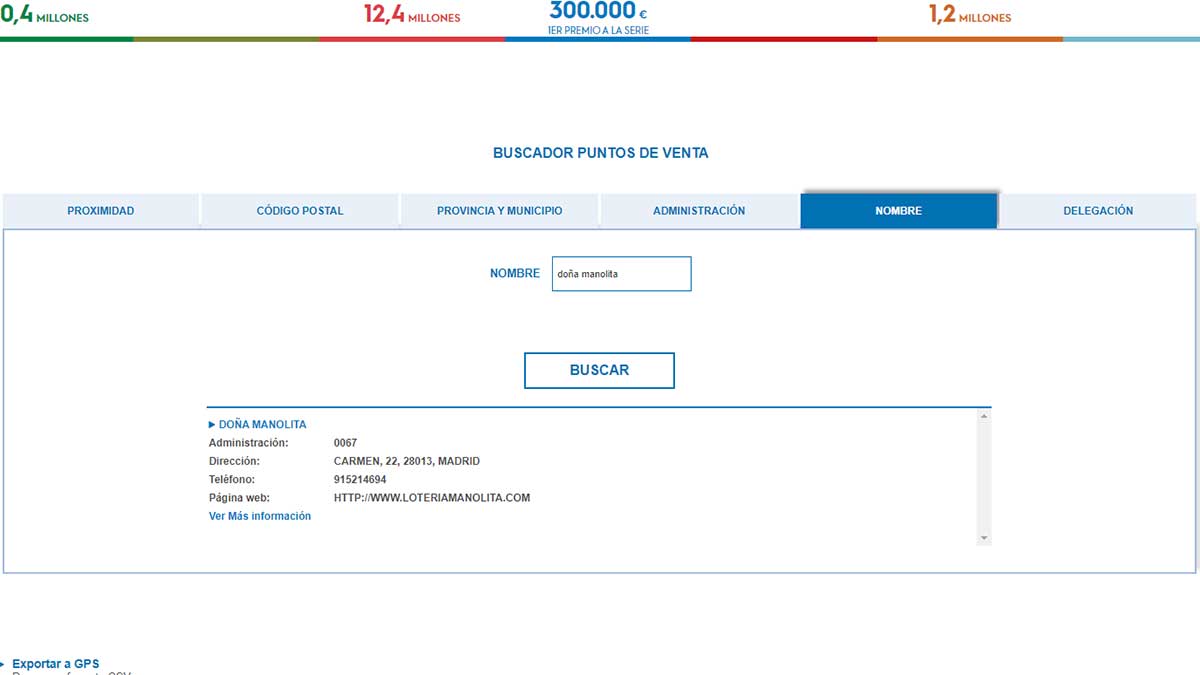Click the scroll up arrow in results list

click(984, 416)
